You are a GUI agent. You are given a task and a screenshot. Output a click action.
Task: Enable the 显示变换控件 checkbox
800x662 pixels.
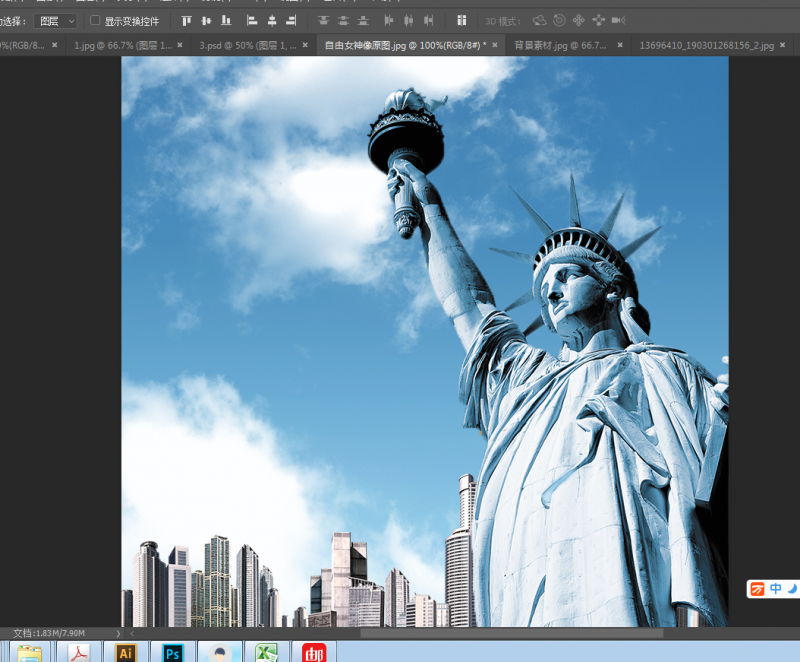(x=95, y=20)
